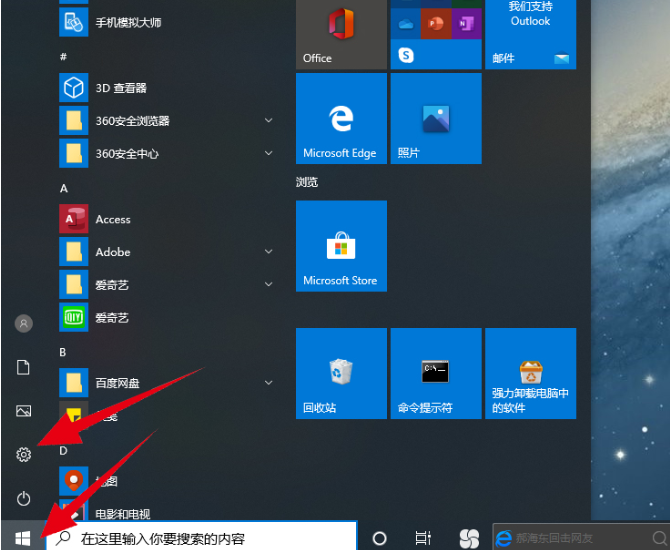Viewport: 670px width, 550px height.
Task: Open 电影和电视 app entry
Action: (x=166, y=511)
